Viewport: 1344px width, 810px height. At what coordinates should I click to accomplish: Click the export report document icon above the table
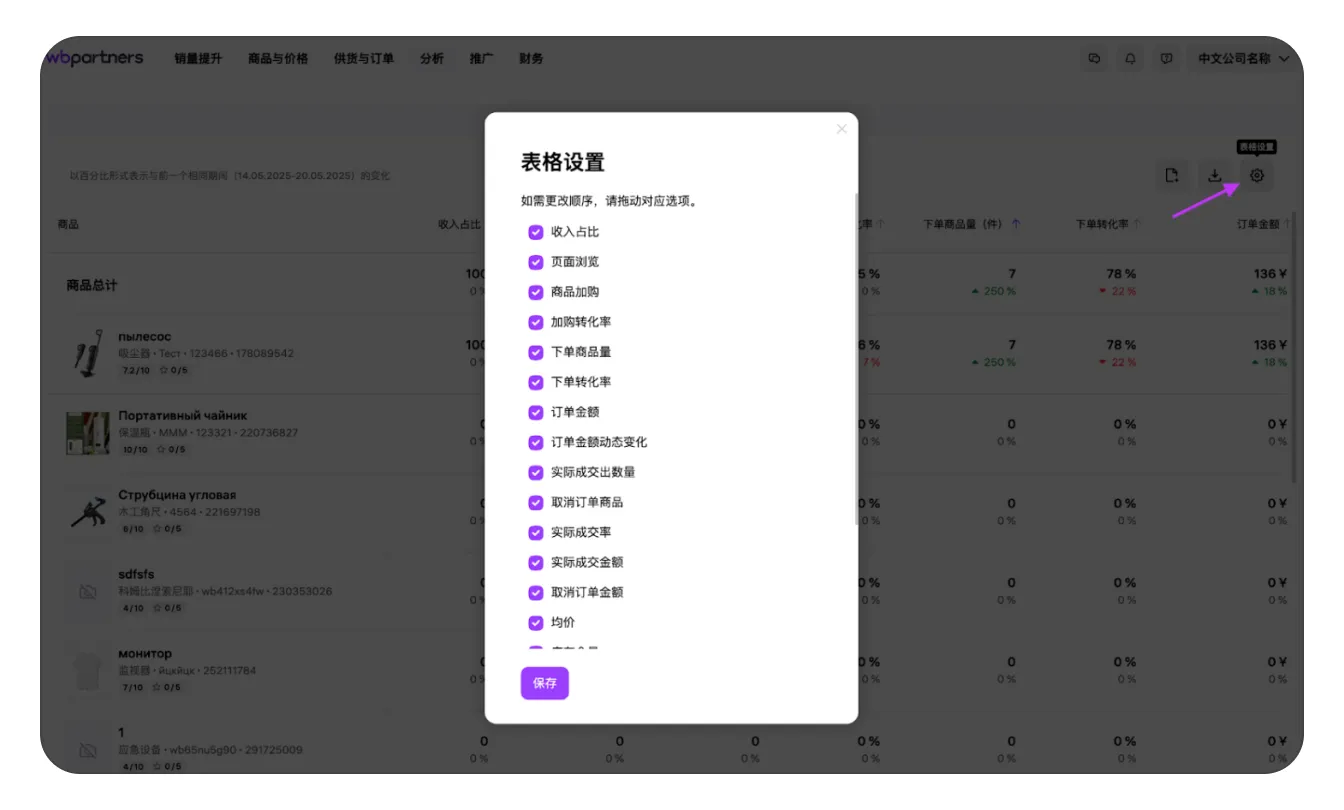click(1172, 175)
